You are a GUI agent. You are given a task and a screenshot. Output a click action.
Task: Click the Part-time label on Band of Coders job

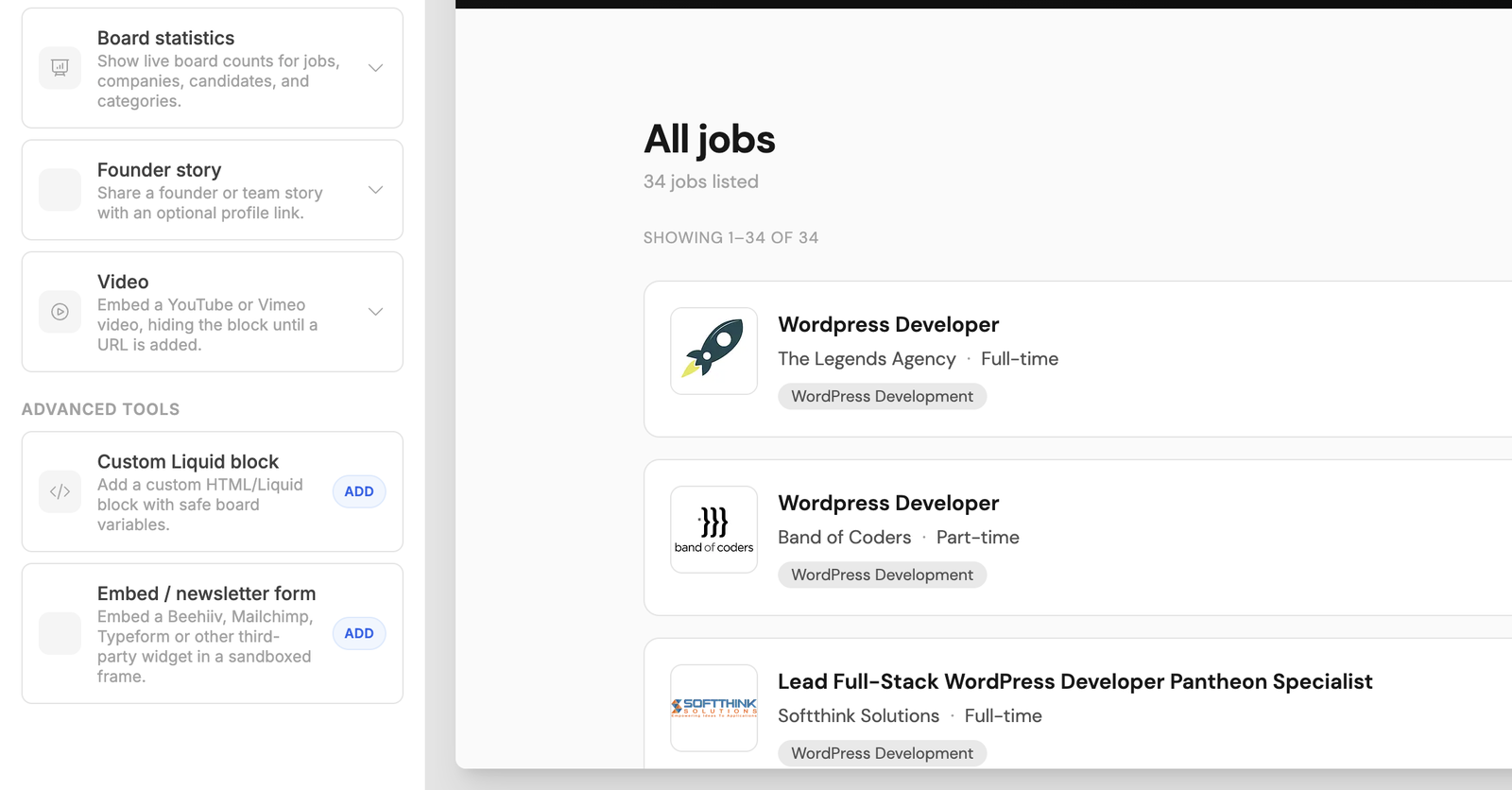(x=977, y=538)
